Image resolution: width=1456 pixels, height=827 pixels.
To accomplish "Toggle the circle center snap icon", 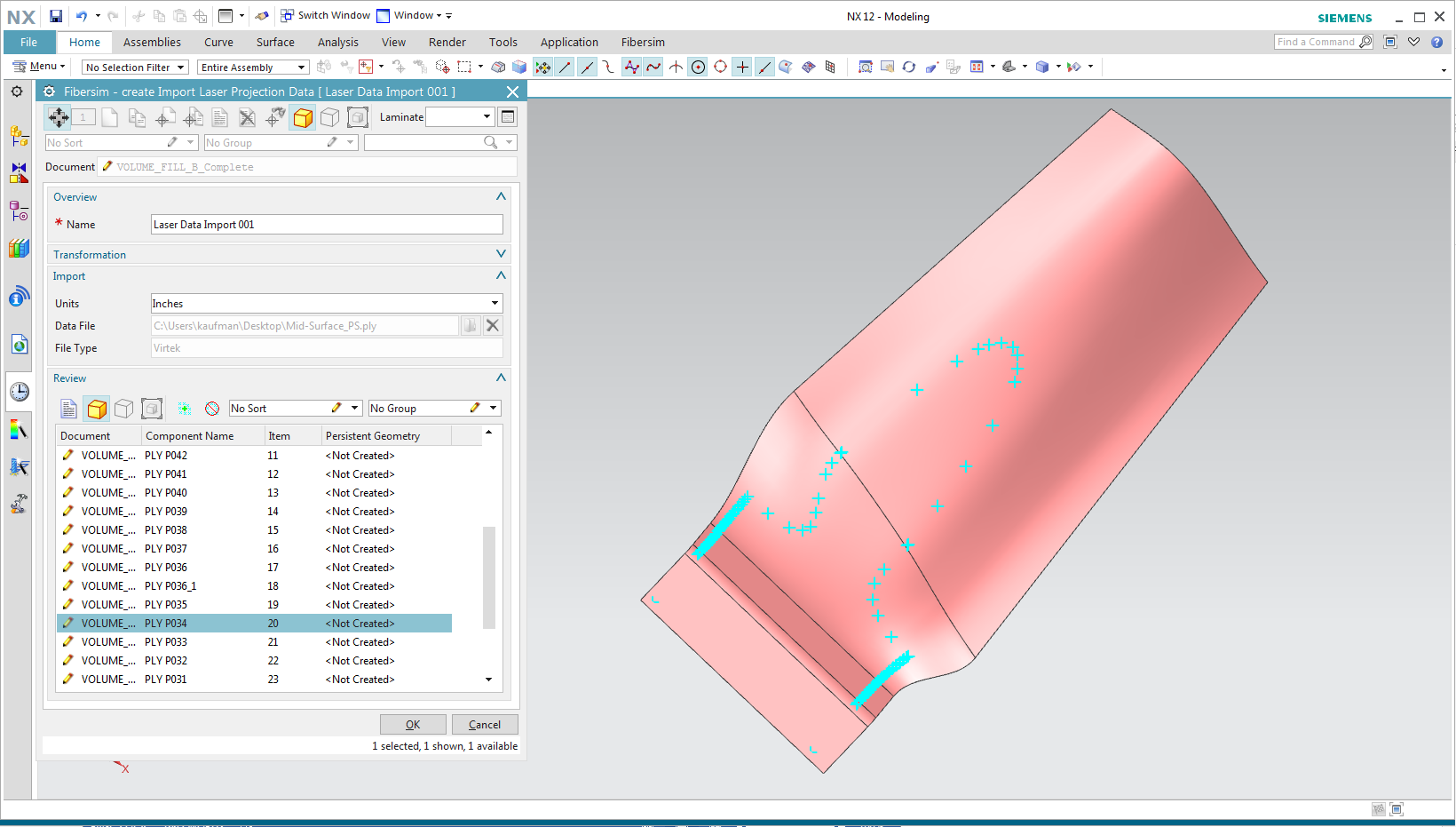I will click(699, 67).
